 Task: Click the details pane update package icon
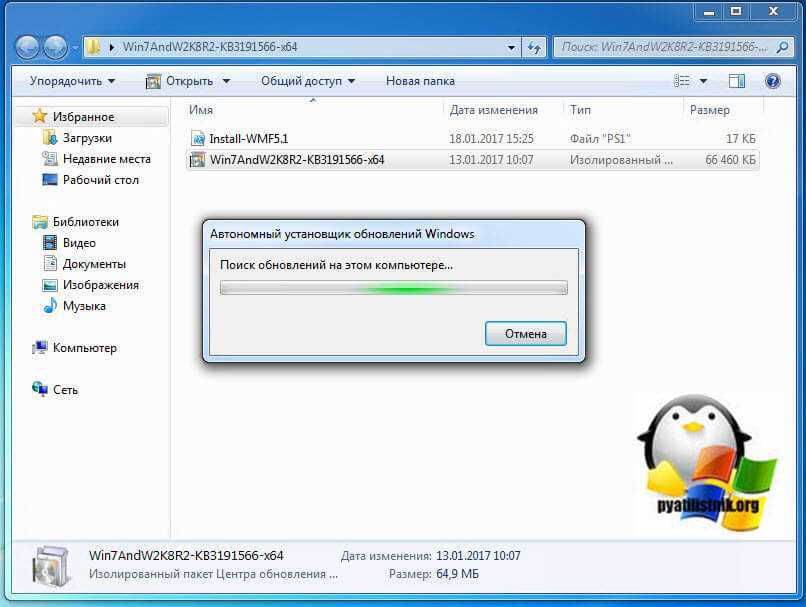[50, 566]
